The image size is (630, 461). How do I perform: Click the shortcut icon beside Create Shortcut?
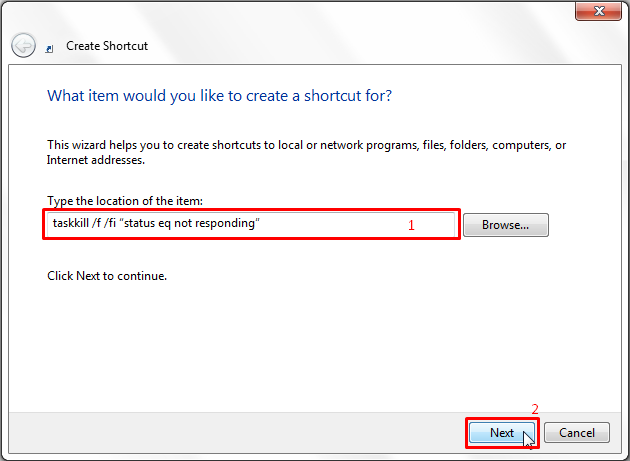coord(50,47)
